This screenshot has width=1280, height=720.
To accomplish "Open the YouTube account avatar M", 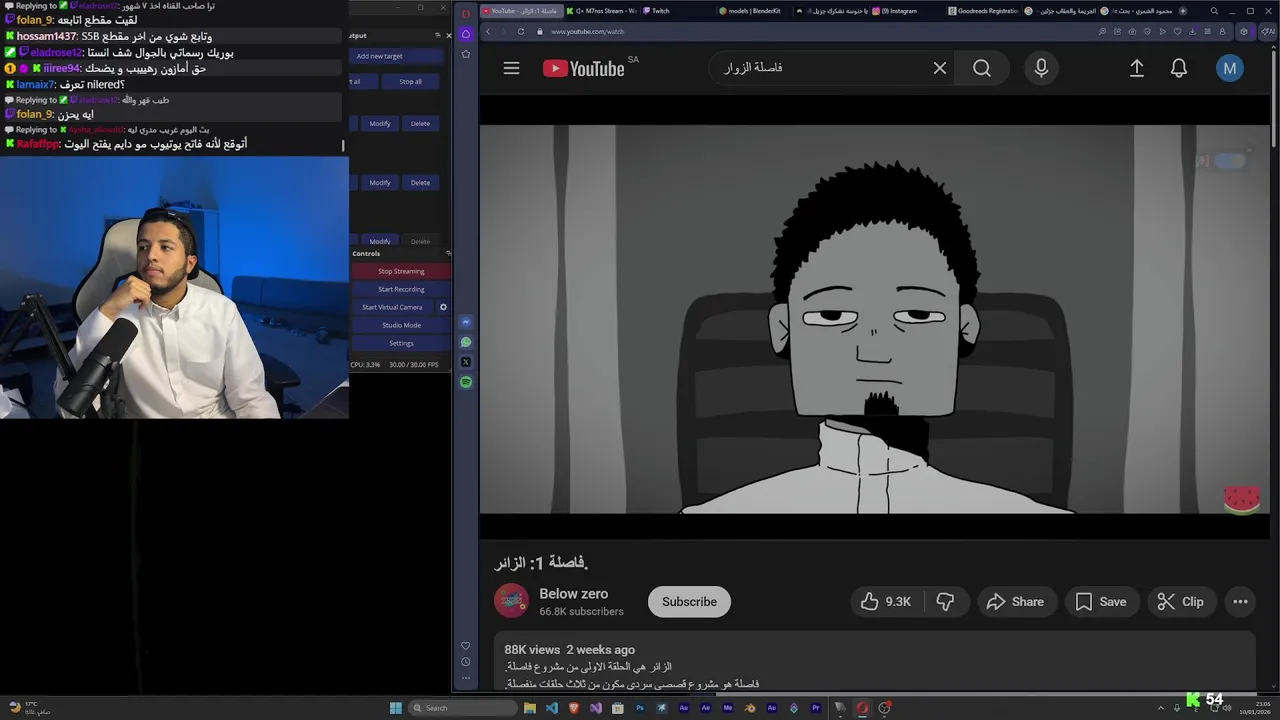I will [1229, 68].
